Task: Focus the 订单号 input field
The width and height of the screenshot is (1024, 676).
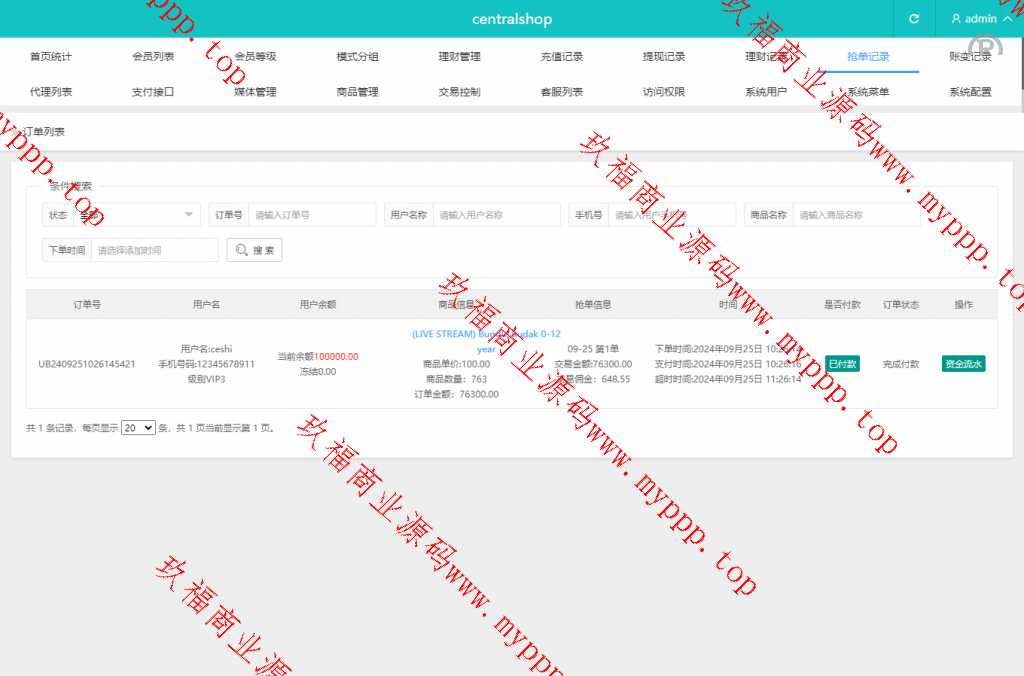Action: tap(312, 215)
